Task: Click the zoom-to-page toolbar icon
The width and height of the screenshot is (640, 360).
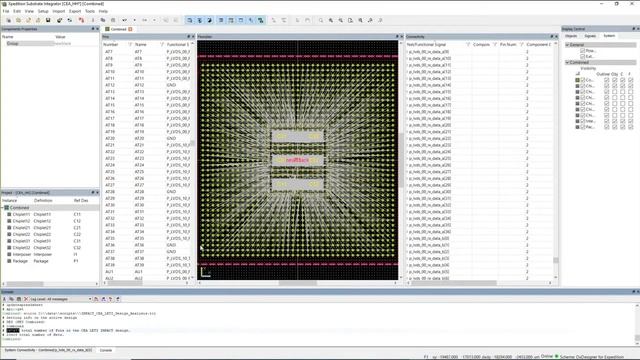Action: click(350, 20)
